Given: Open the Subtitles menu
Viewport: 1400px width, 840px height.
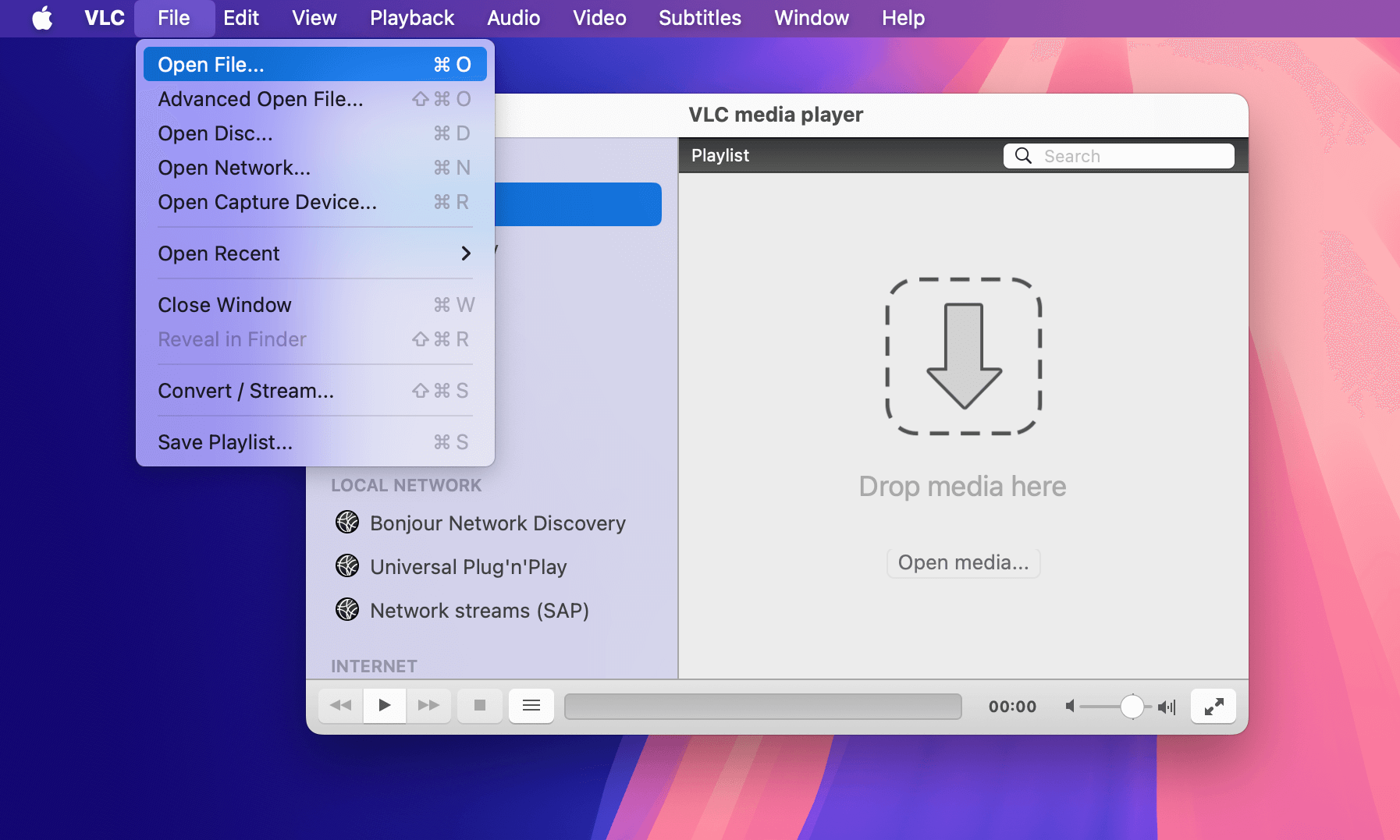Looking at the screenshot, I should coord(699,18).
